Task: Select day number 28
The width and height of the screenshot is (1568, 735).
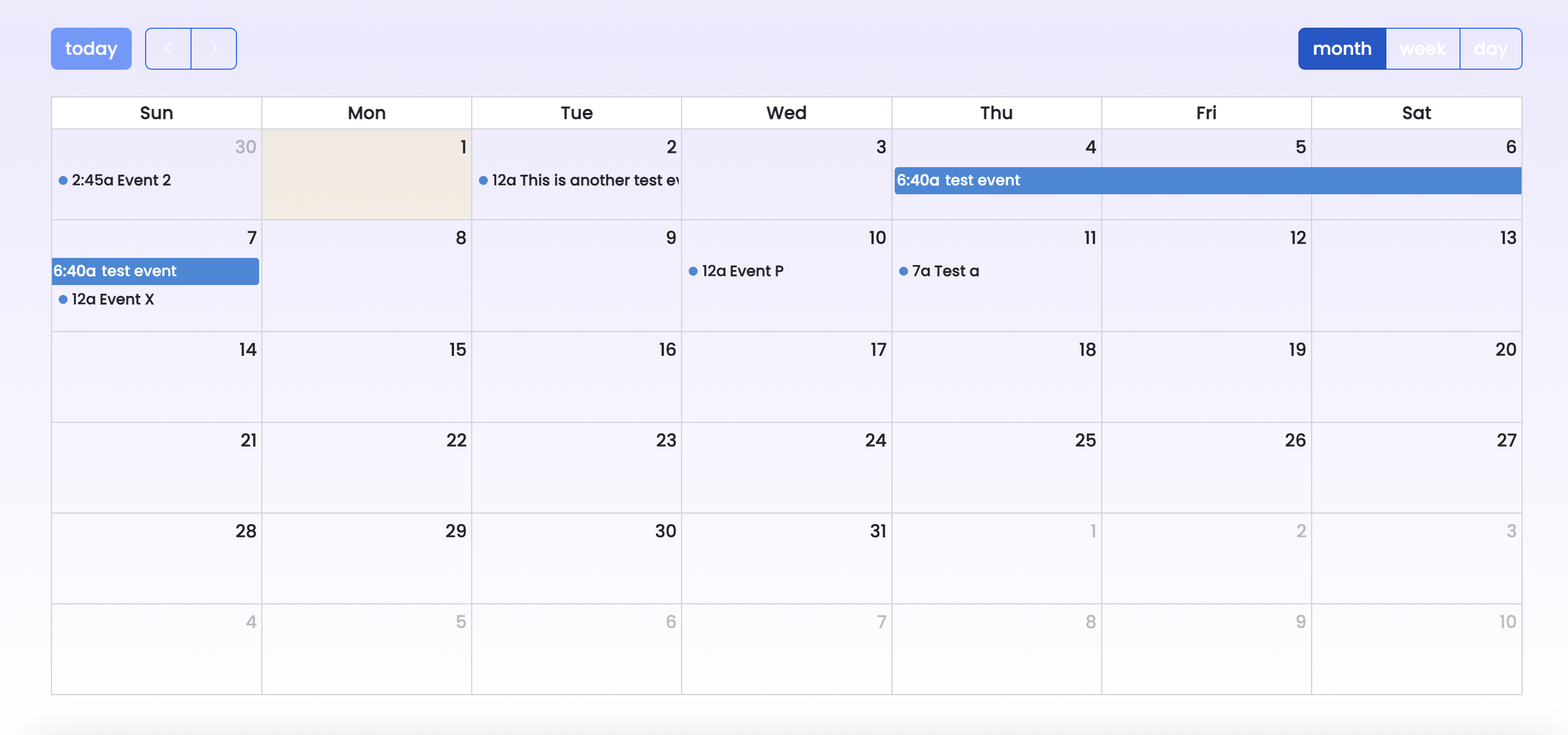Action: click(x=245, y=531)
